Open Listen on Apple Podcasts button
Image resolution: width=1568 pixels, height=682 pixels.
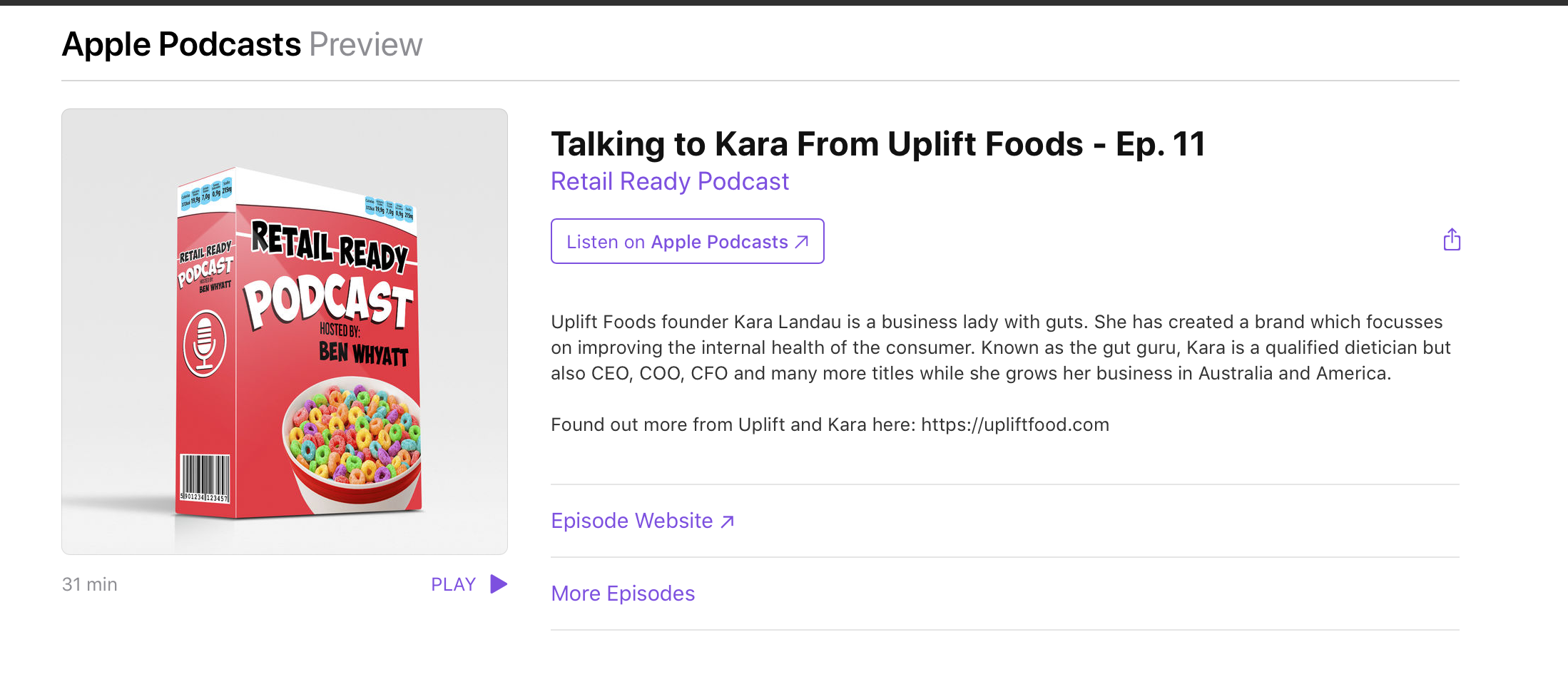point(688,241)
